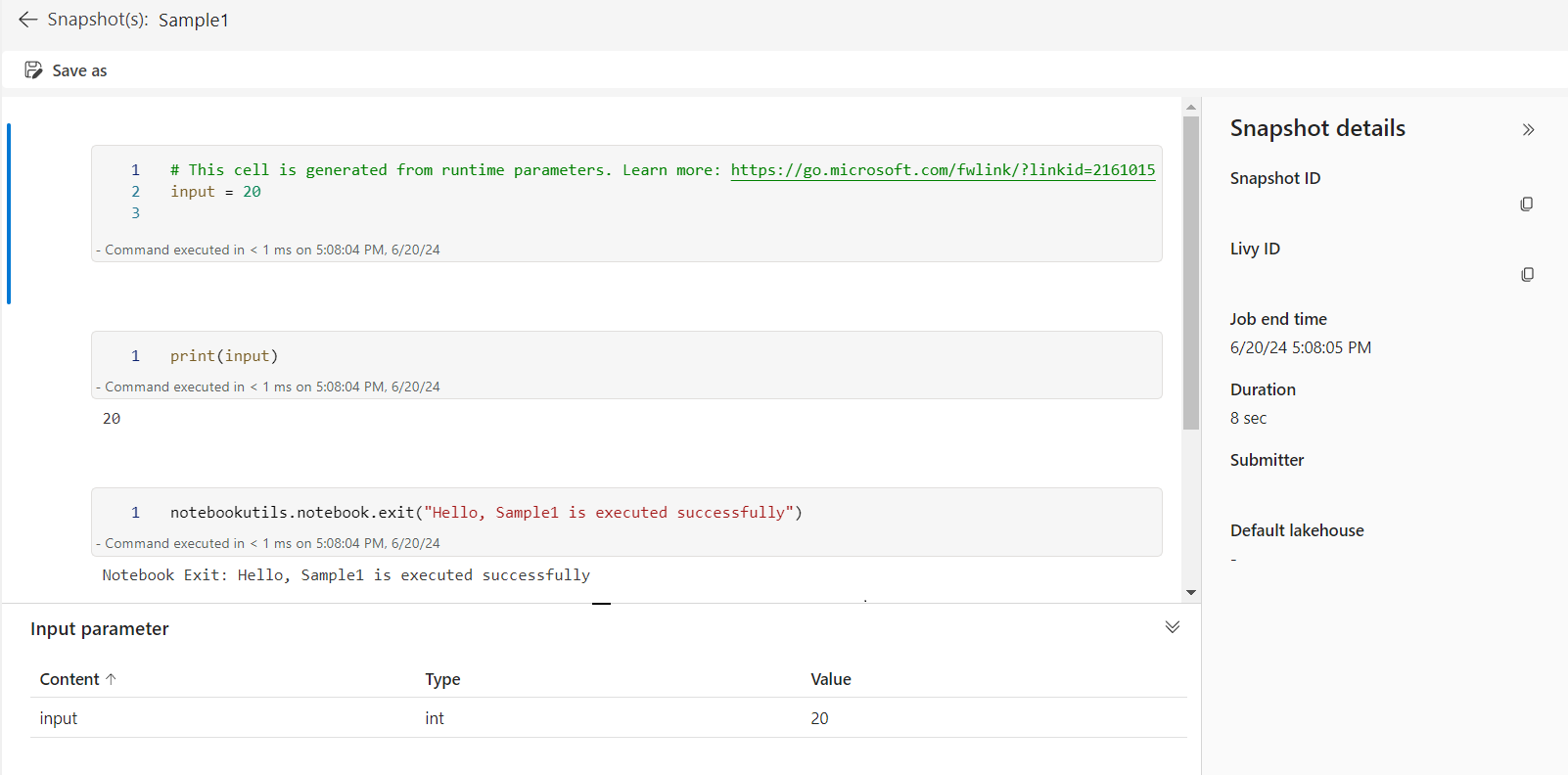Viewport: 1568px width, 775px height.
Task: Copy the Livy ID
Action: point(1526,275)
